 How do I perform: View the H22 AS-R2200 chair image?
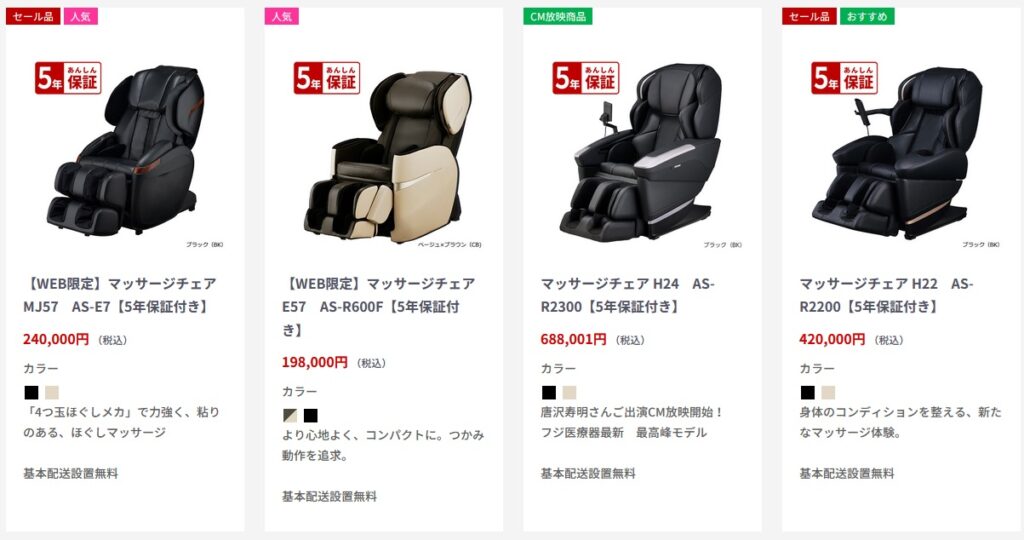click(901, 151)
